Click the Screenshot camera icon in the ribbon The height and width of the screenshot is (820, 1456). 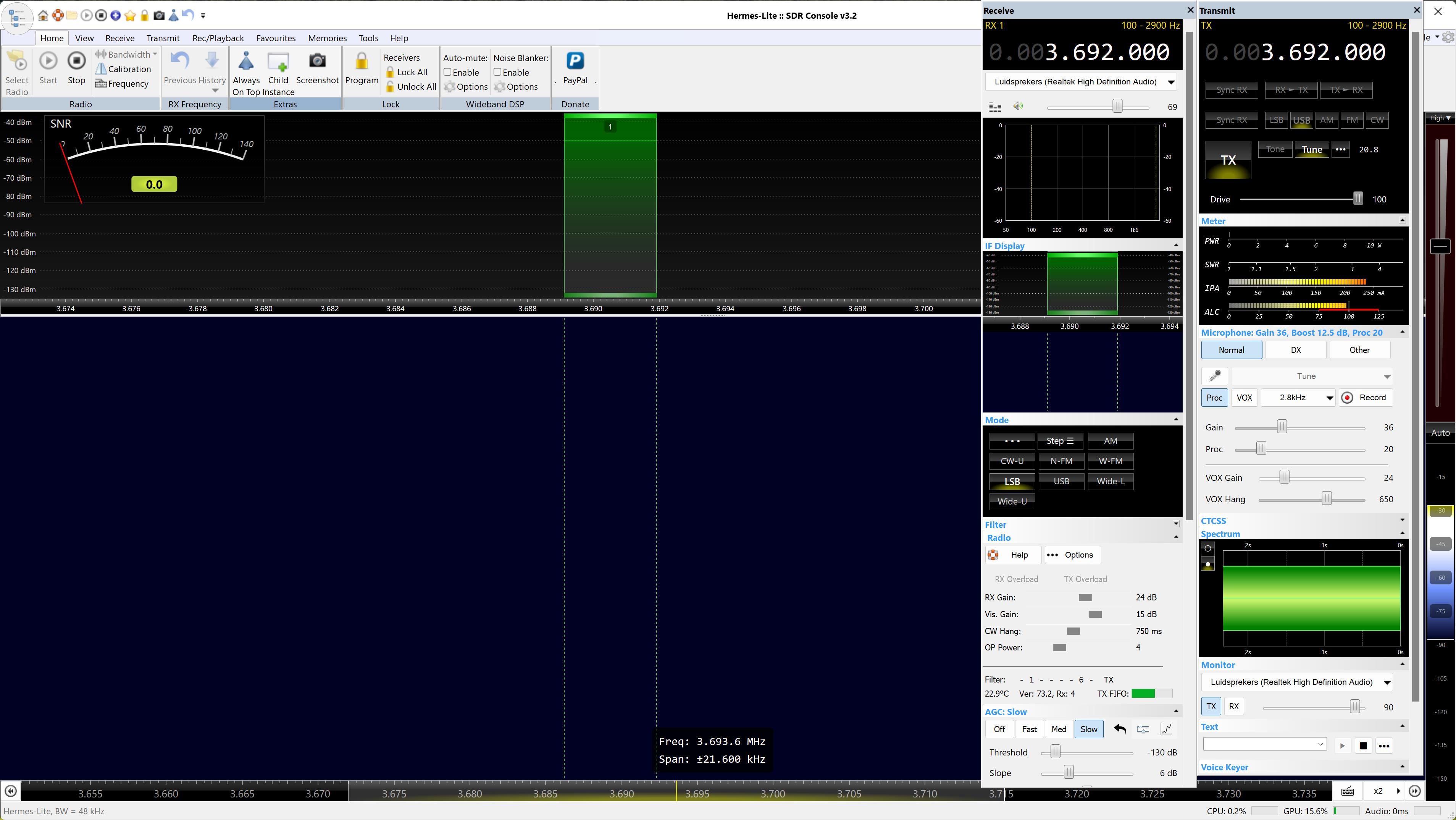click(x=317, y=61)
